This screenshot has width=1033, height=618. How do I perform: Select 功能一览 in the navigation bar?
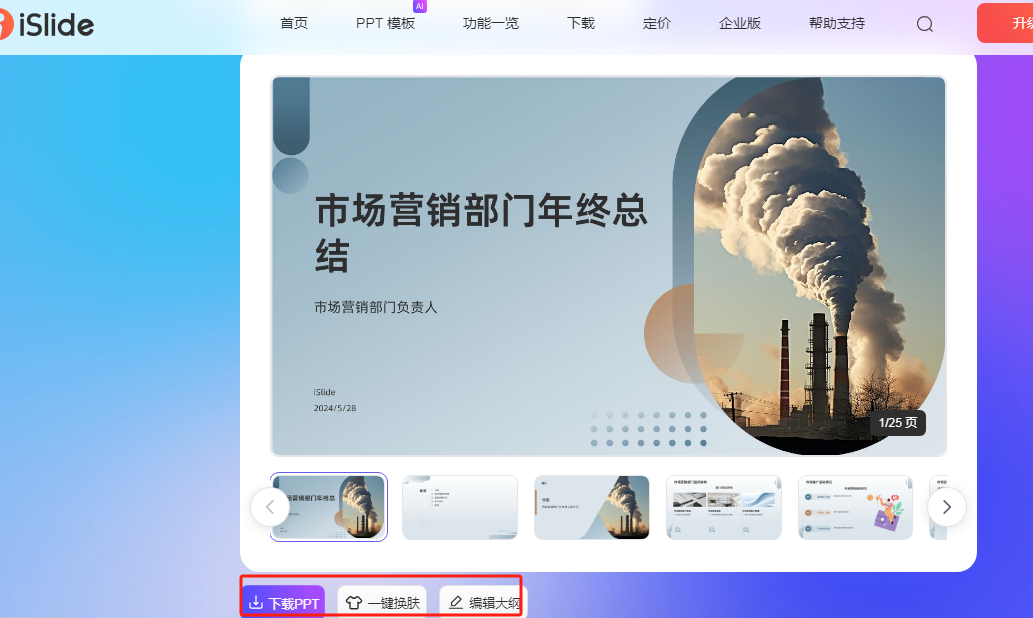pos(491,23)
